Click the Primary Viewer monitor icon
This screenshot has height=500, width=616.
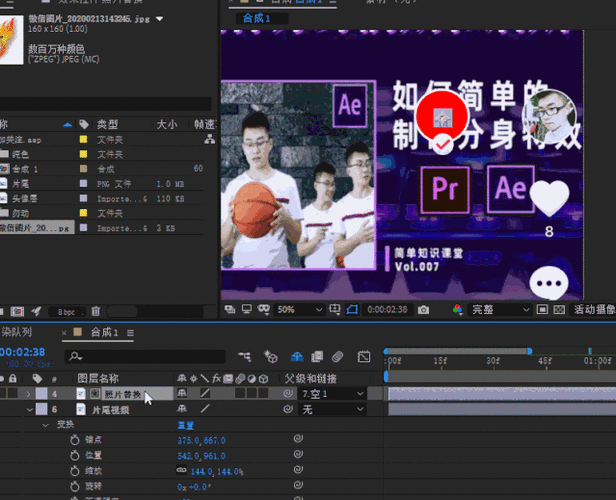(x=247, y=310)
